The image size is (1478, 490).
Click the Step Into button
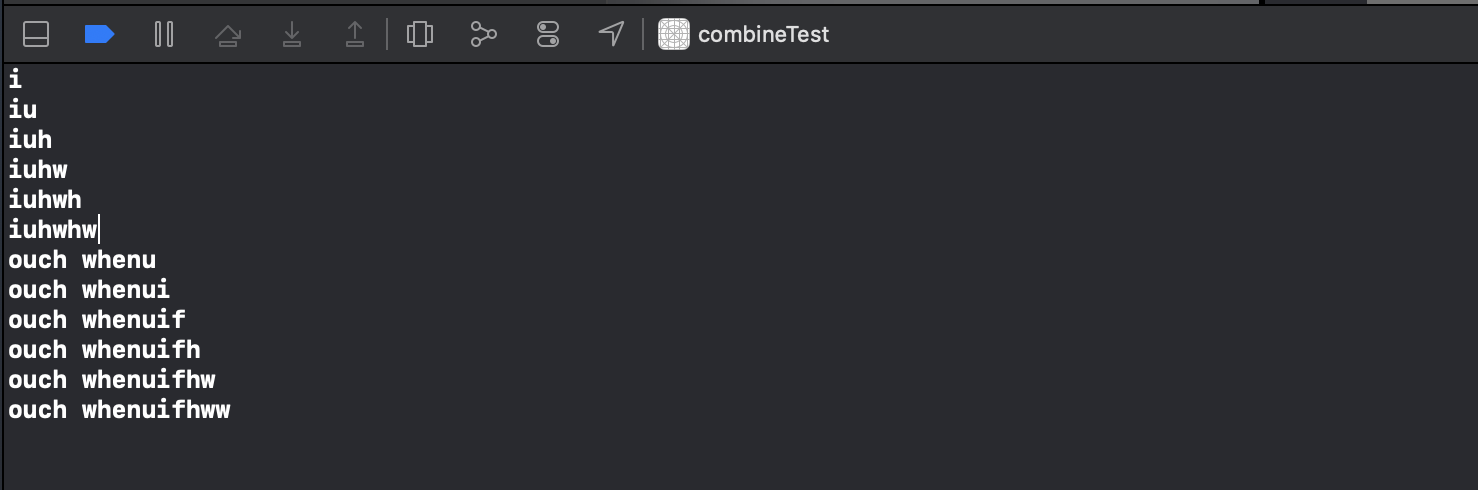[292, 35]
